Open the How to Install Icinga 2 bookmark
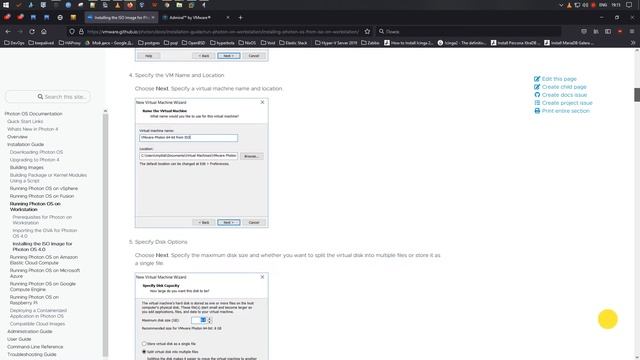Image resolution: width=640 pixels, height=360 pixels. coord(409,42)
